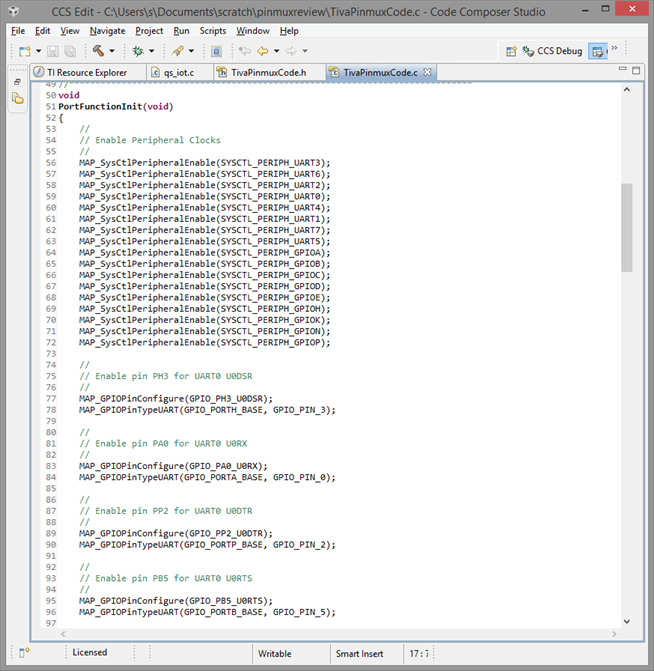Click the CCS Edit perspective icon
This screenshot has height=671, width=654.
598,51
